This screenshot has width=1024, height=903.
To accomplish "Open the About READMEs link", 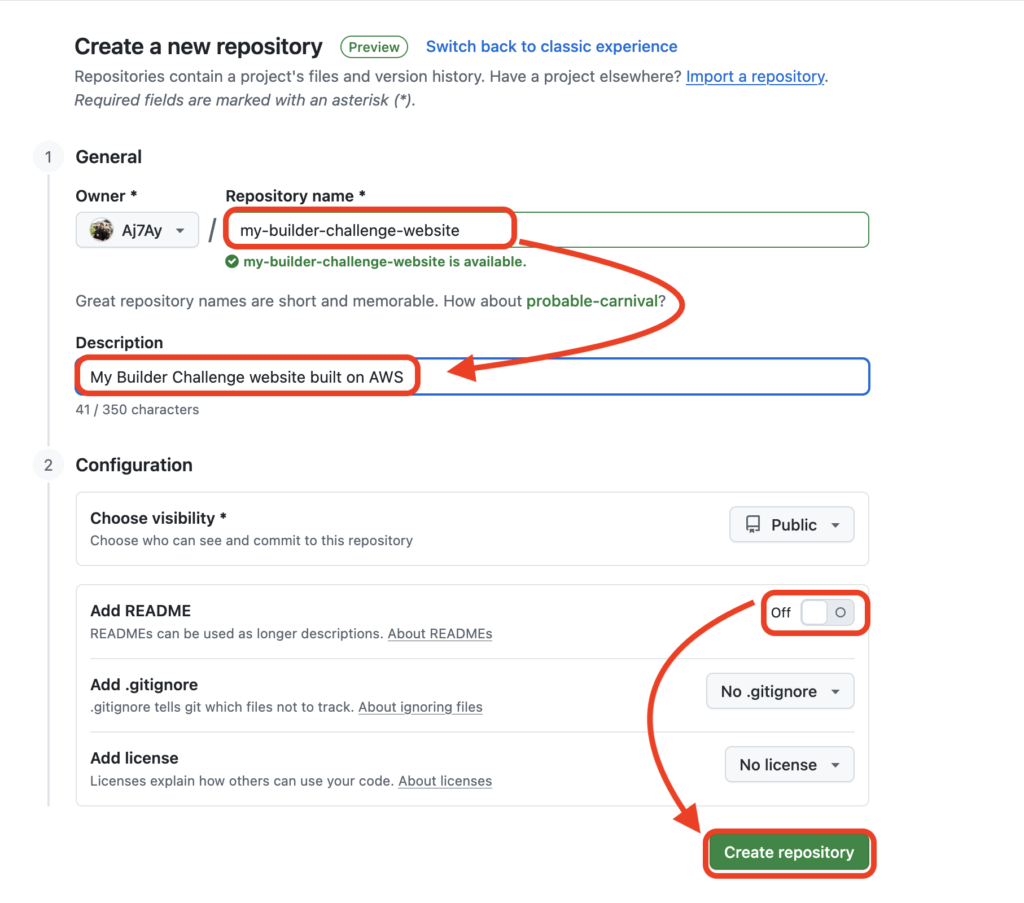I will point(440,633).
